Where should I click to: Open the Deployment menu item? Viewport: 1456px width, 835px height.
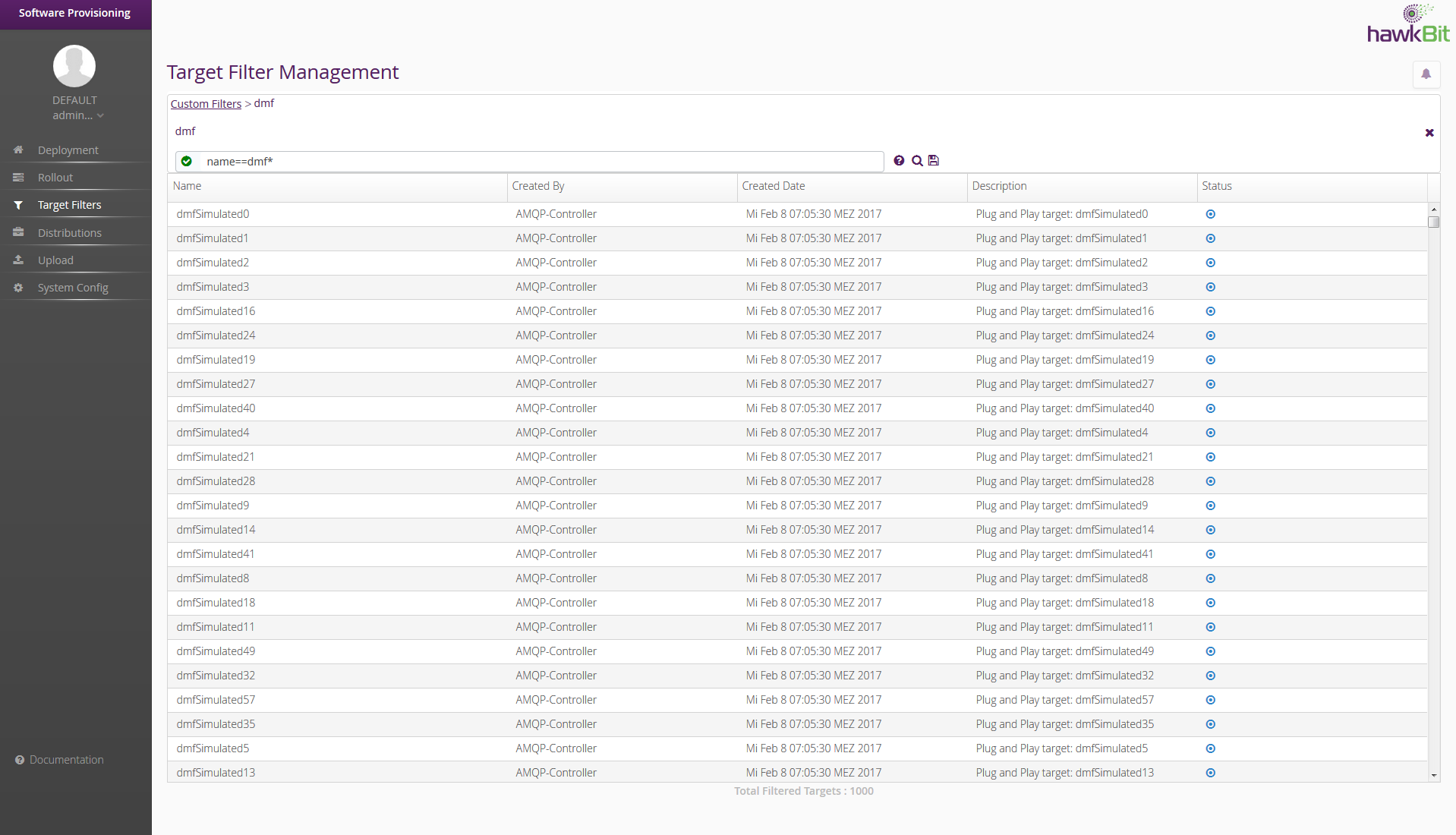pyautogui.click(x=68, y=150)
